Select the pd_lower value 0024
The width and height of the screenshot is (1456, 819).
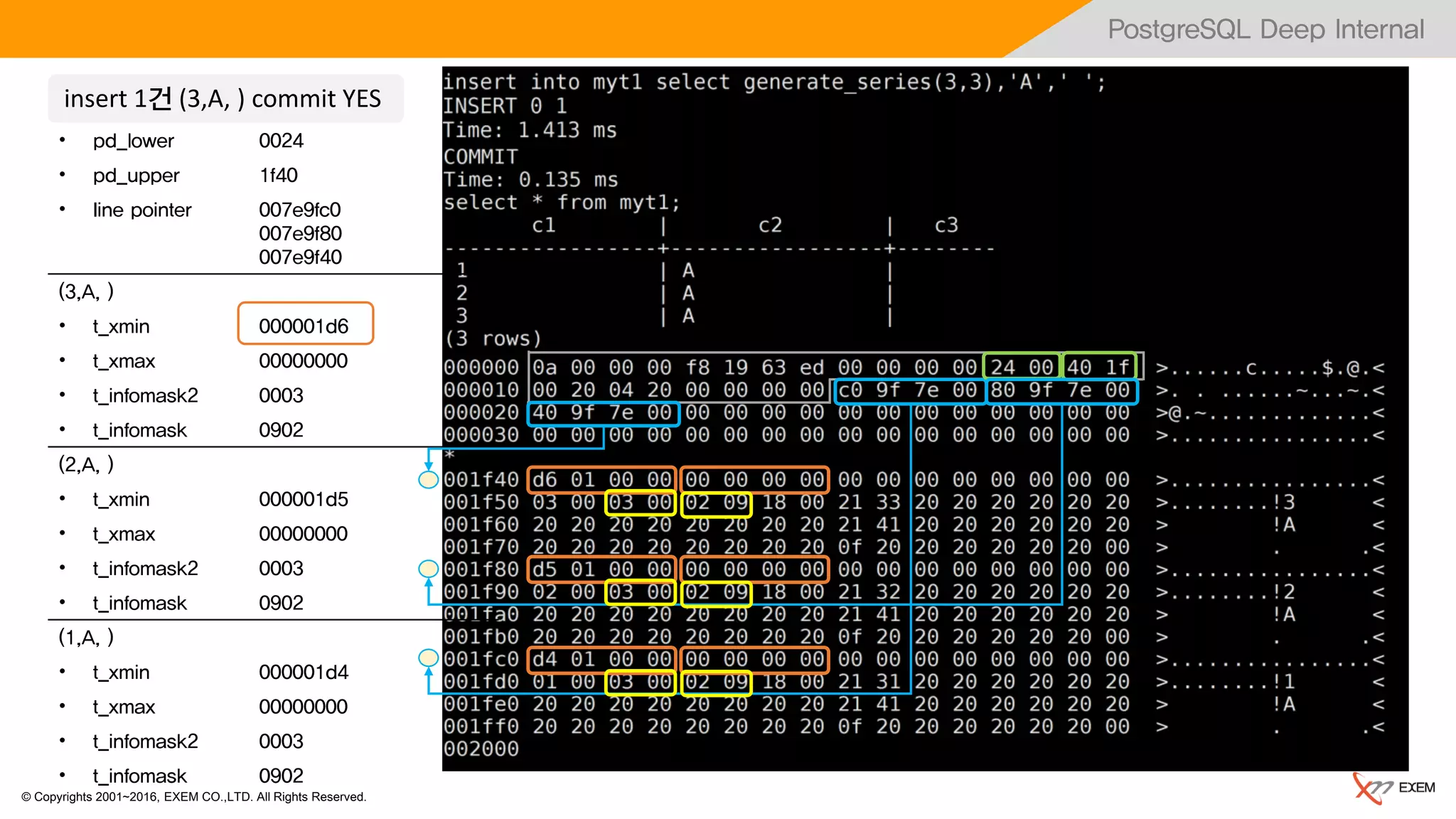pos(281,141)
